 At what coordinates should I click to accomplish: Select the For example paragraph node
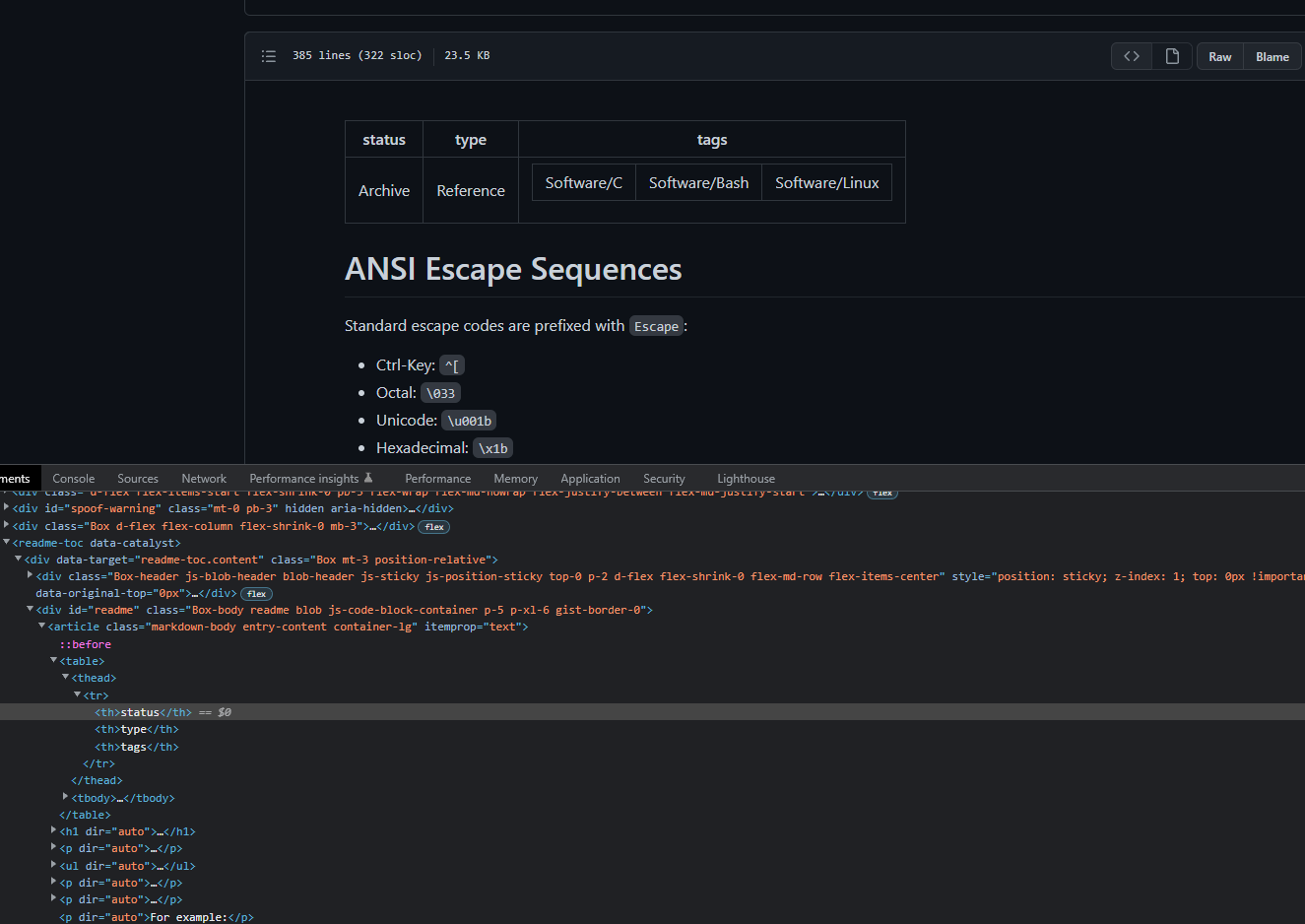click(157, 917)
